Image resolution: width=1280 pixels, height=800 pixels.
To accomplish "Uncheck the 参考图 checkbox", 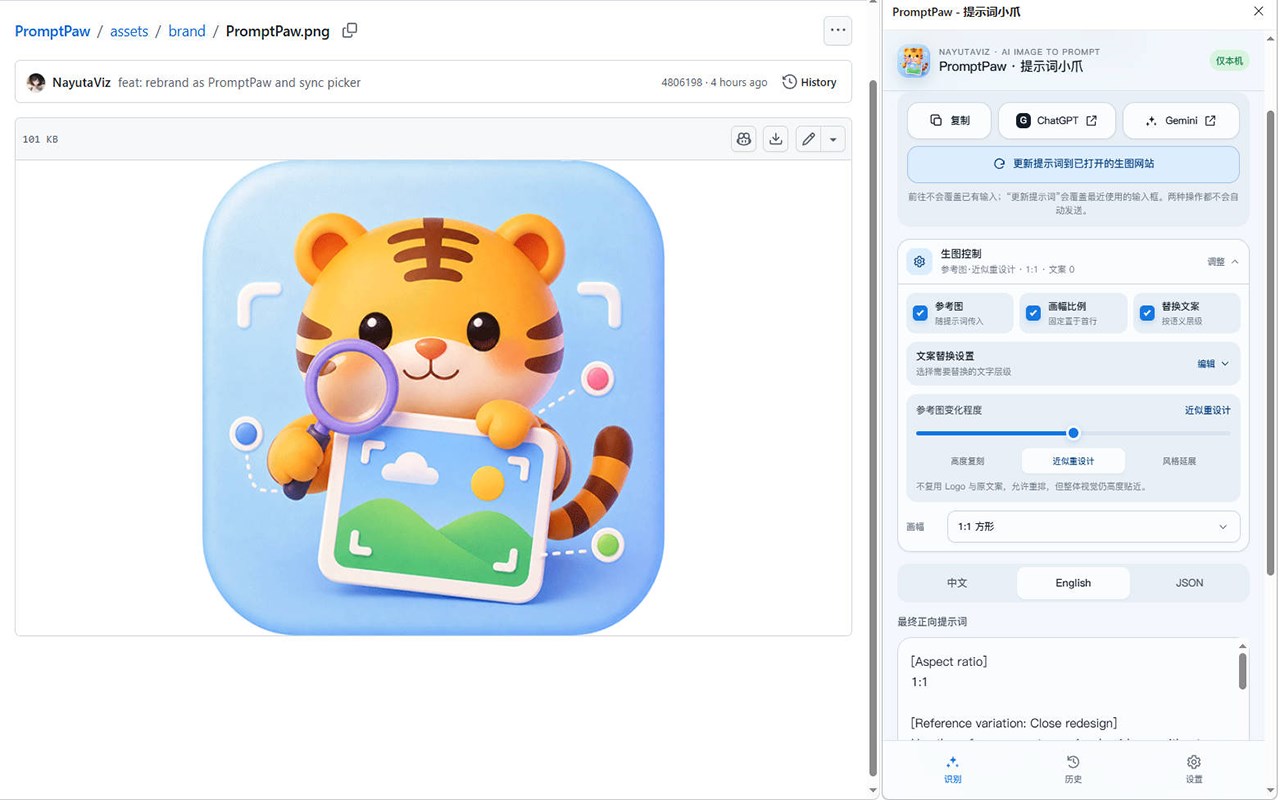I will point(920,313).
